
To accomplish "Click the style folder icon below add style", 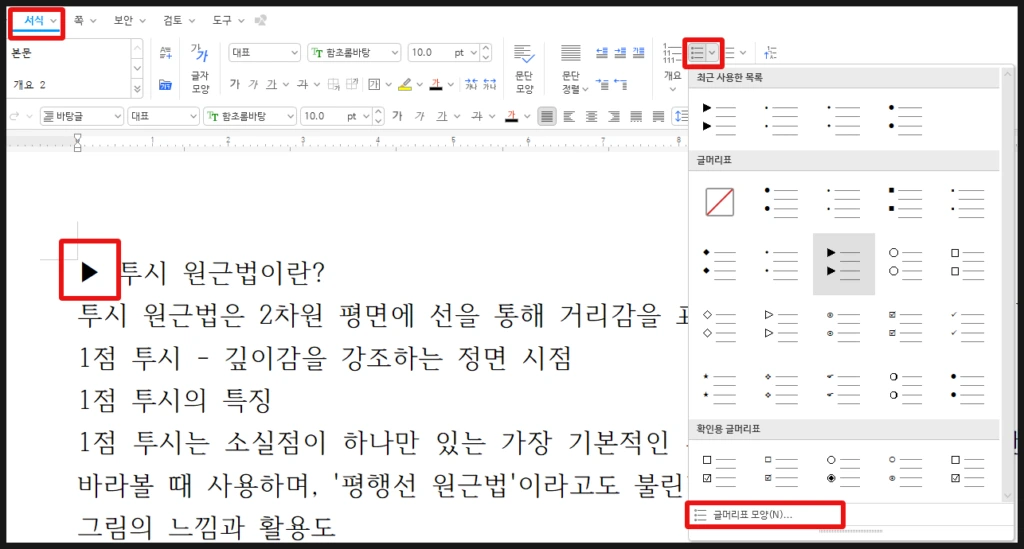I will (x=165, y=84).
